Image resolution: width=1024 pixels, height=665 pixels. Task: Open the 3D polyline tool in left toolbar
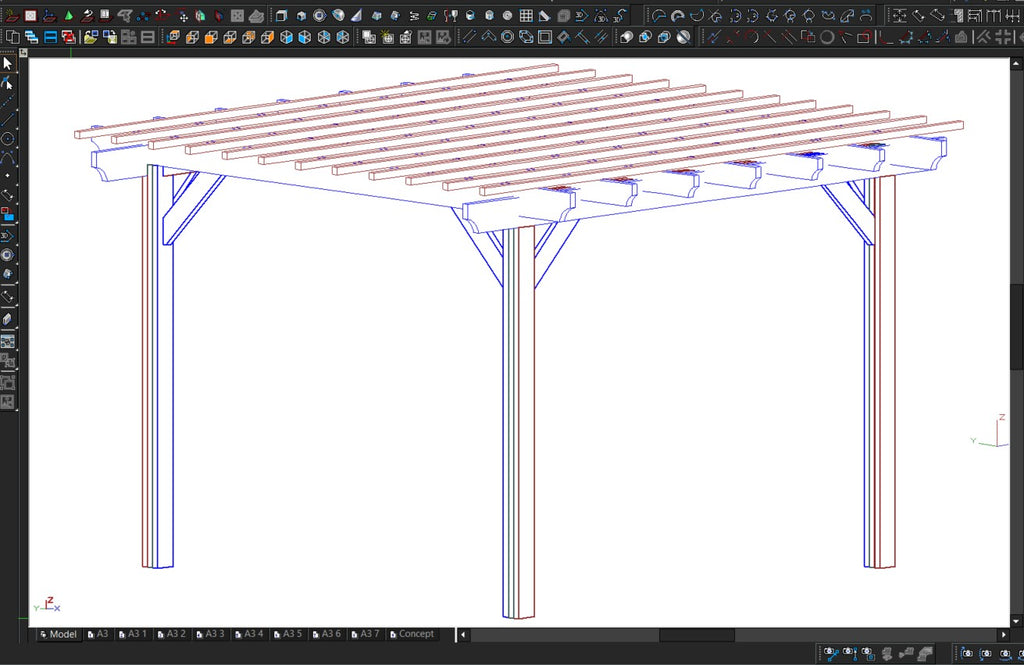[7, 236]
